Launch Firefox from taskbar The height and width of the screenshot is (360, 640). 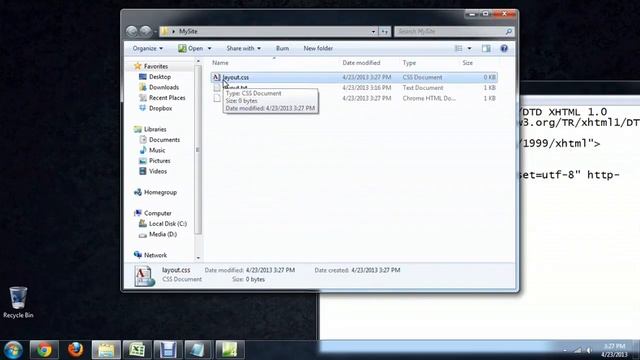coord(75,350)
